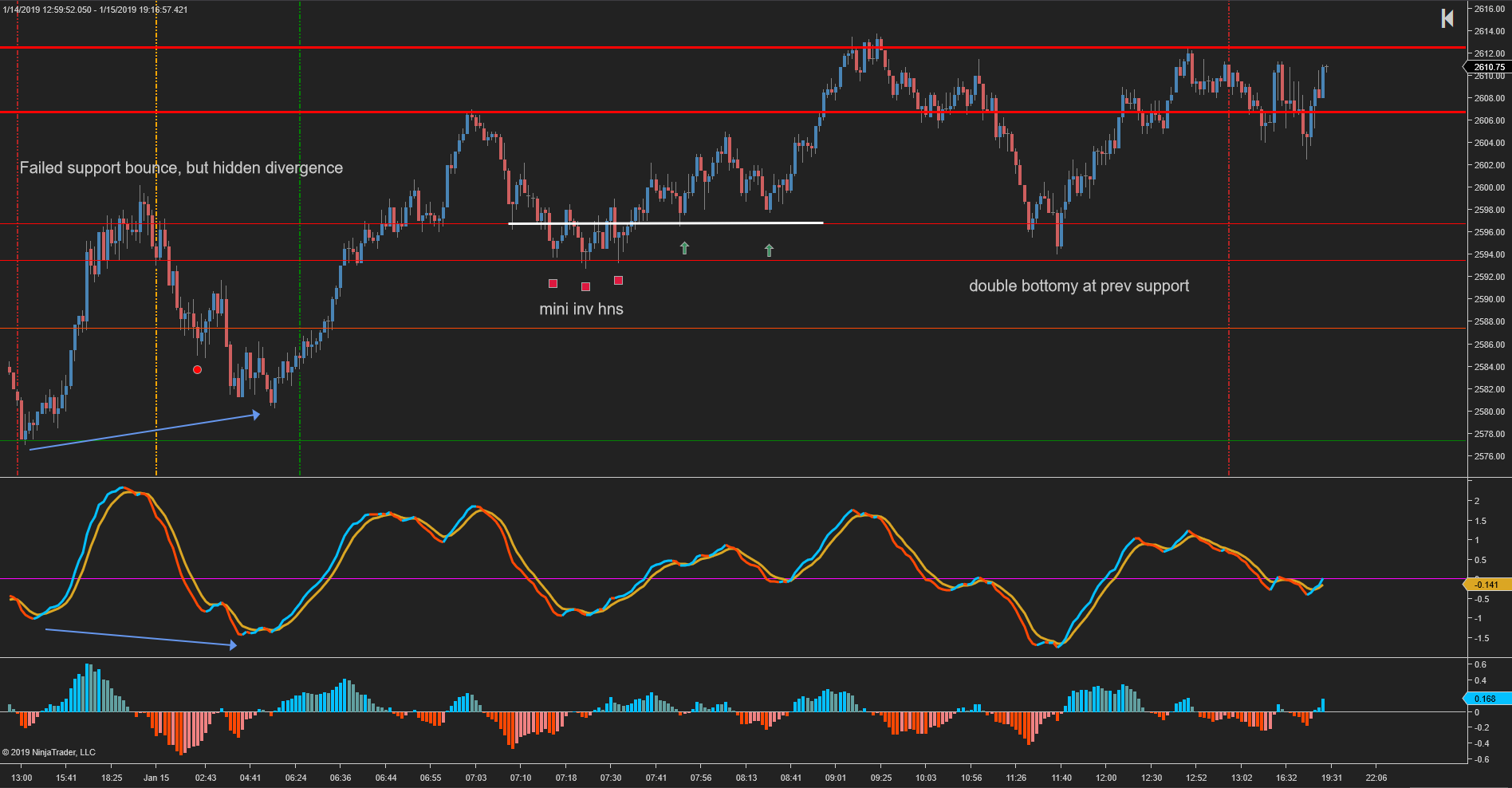This screenshot has height=788, width=1512.
Task: Click the 07:03 time axis label
Action: point(476,778)
